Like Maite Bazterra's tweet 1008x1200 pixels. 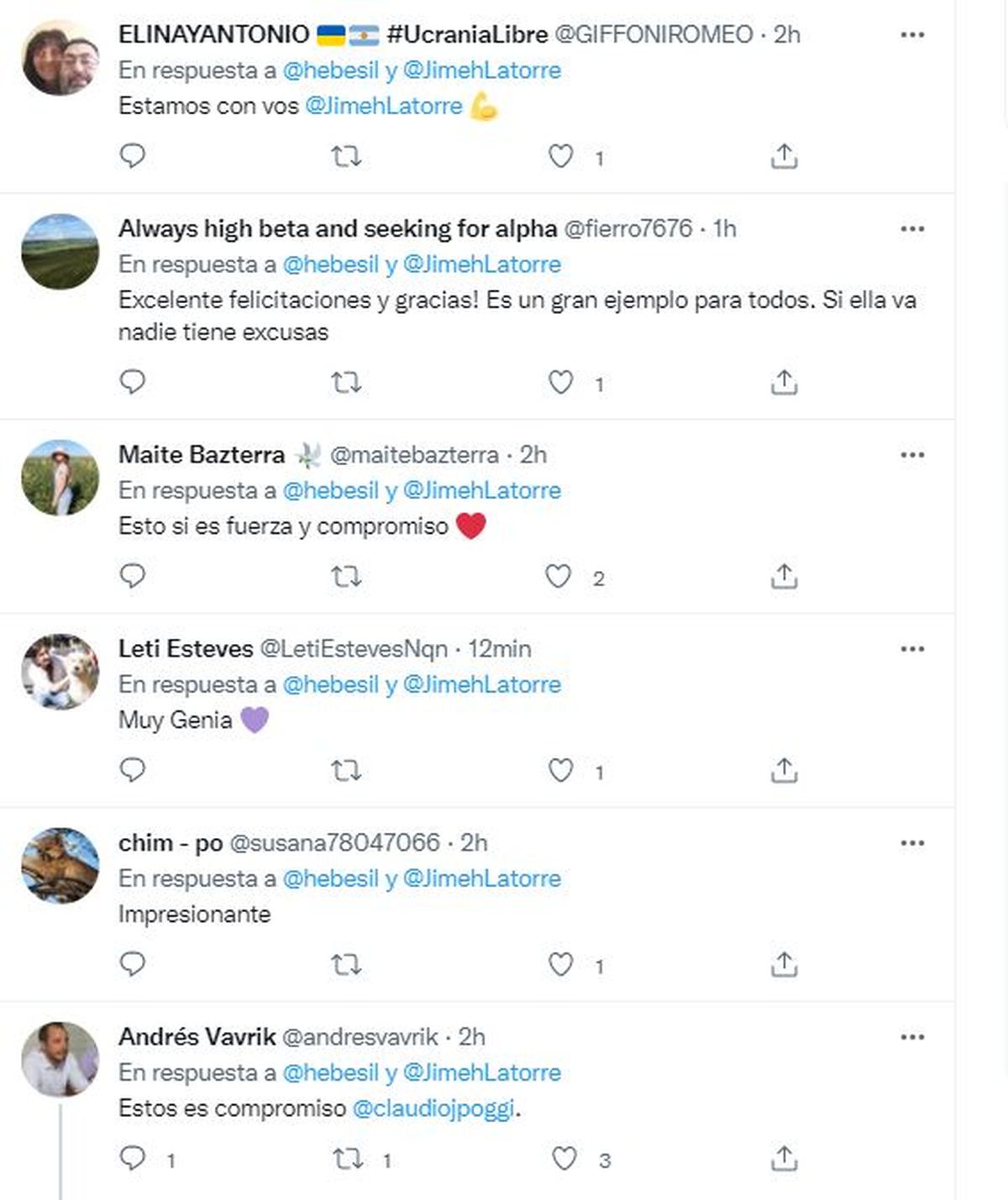pyautogui.click(x=559, y=577)
